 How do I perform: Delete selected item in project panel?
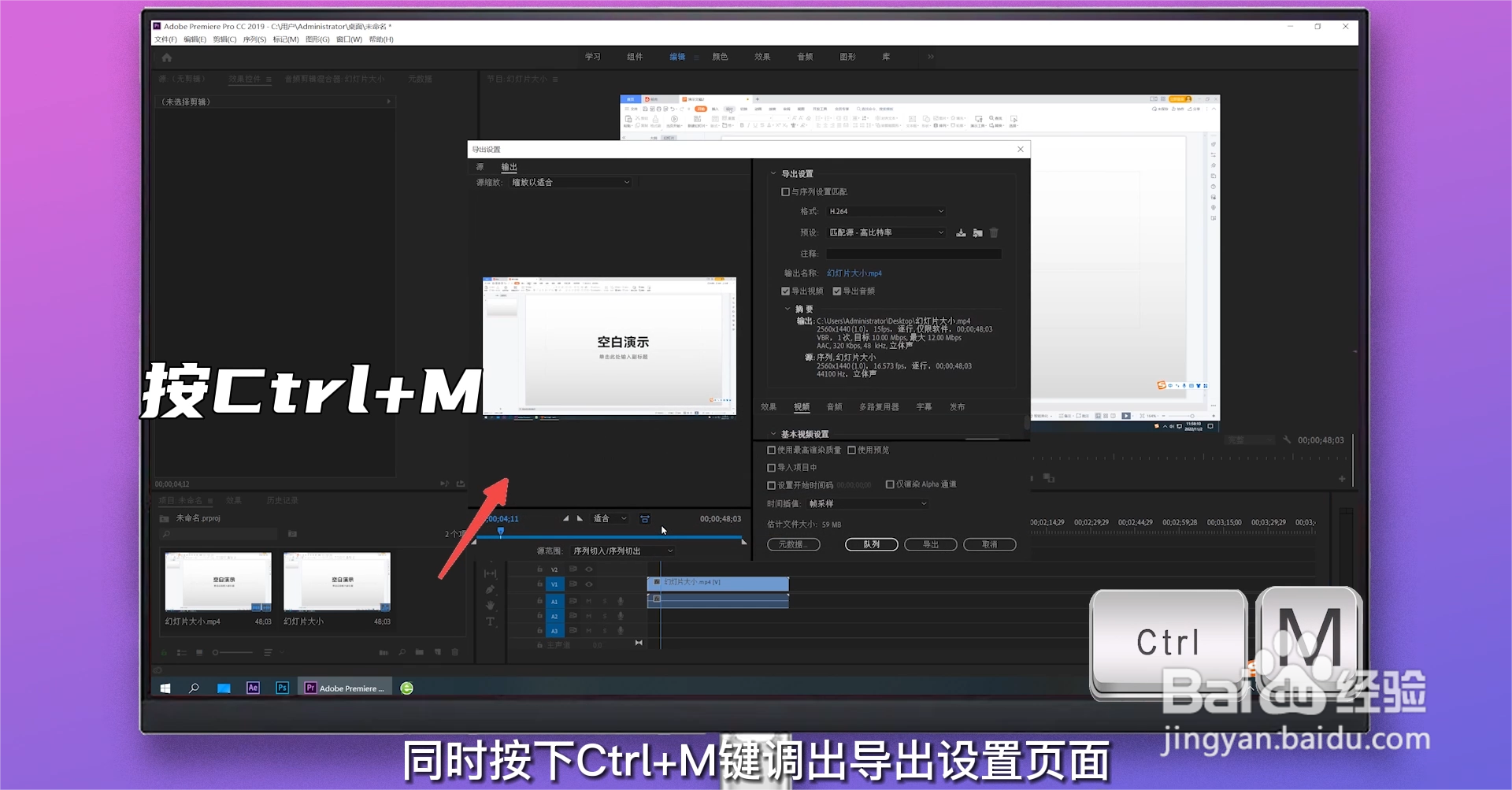pos(454,652)
